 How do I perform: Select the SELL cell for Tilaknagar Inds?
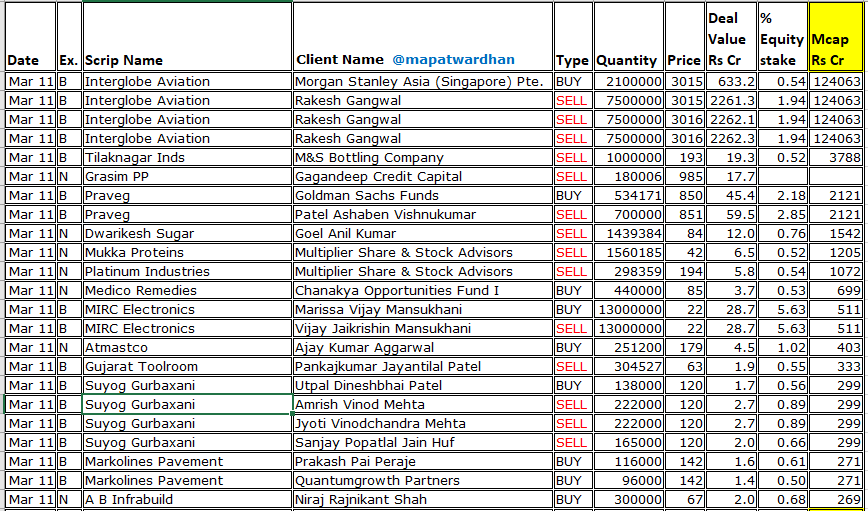click(573, 157)
